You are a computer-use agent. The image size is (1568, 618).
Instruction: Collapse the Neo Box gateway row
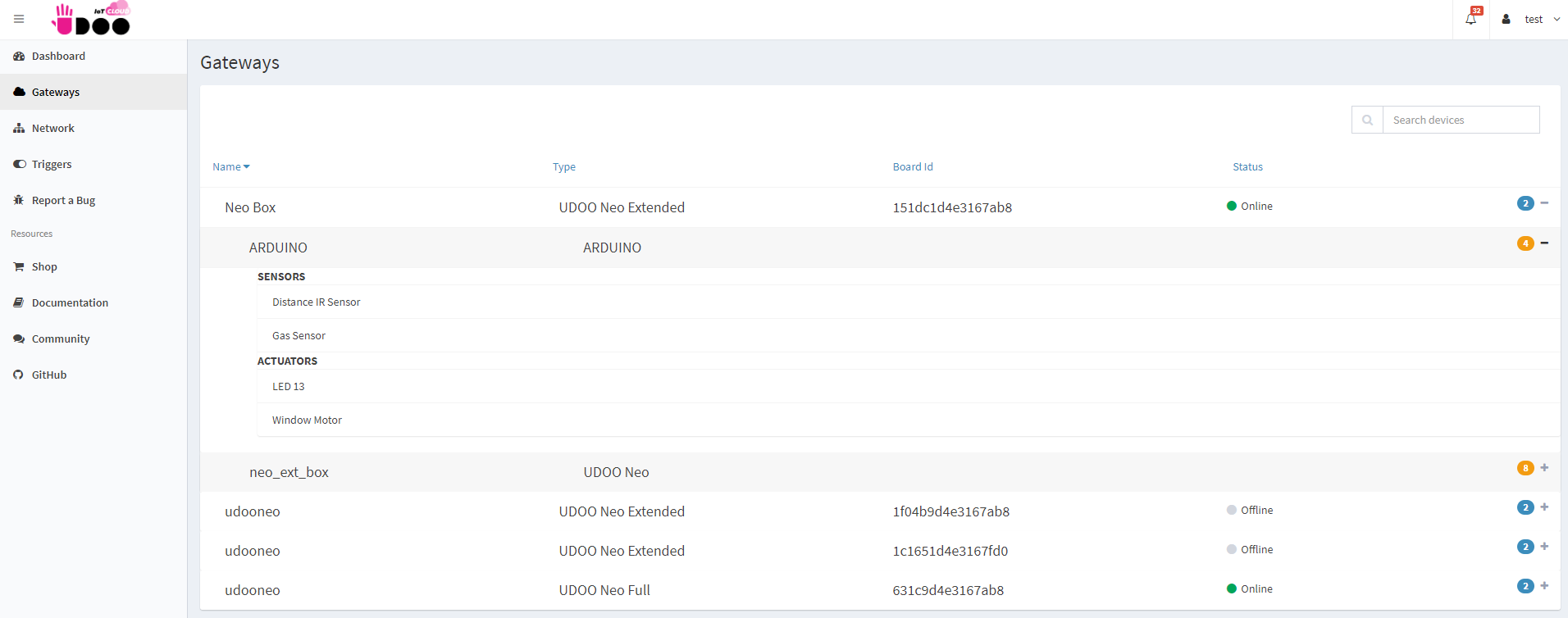click(x=1544, y=202)
